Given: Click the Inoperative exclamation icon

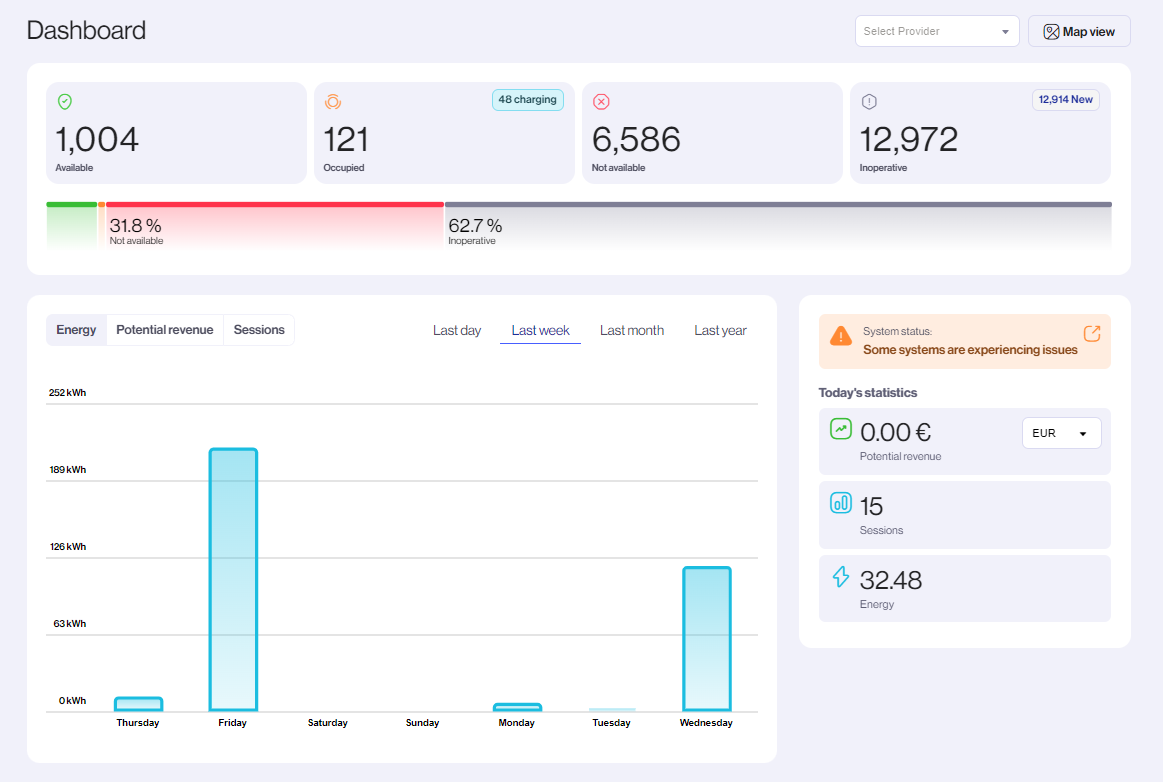Looking at the screenshot, I should click(x=869, y=101).
